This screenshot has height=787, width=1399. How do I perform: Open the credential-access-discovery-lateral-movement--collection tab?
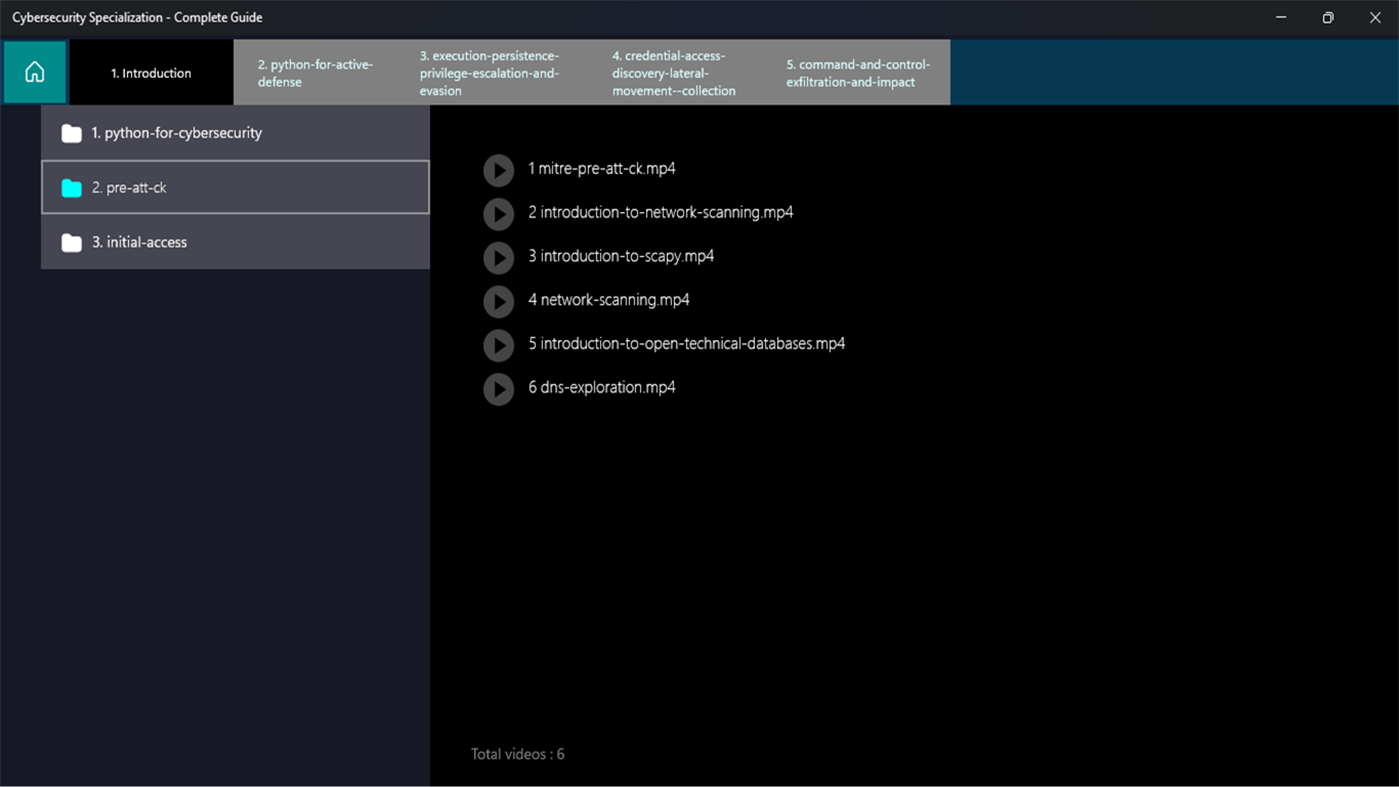[x=675, y=72]
